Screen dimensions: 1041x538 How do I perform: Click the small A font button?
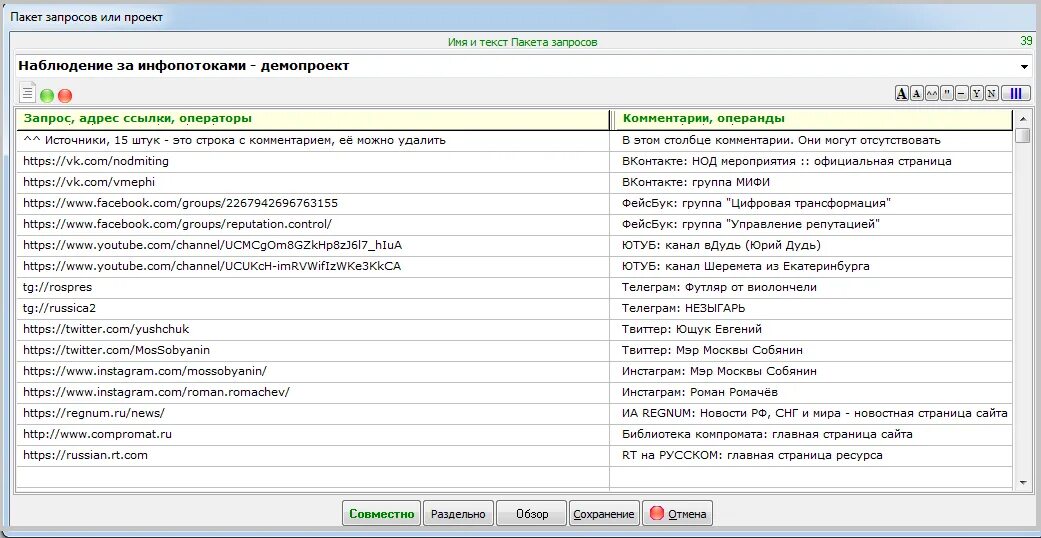(917, 94)
